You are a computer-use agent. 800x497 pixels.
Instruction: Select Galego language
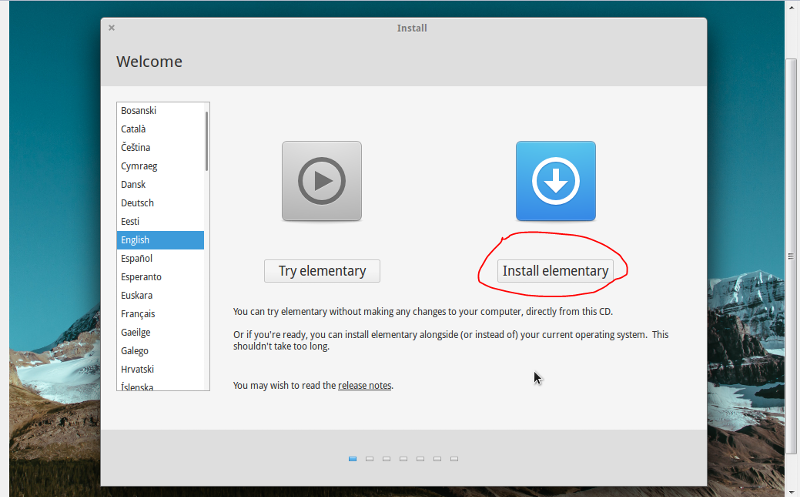[x=160, y=351]
